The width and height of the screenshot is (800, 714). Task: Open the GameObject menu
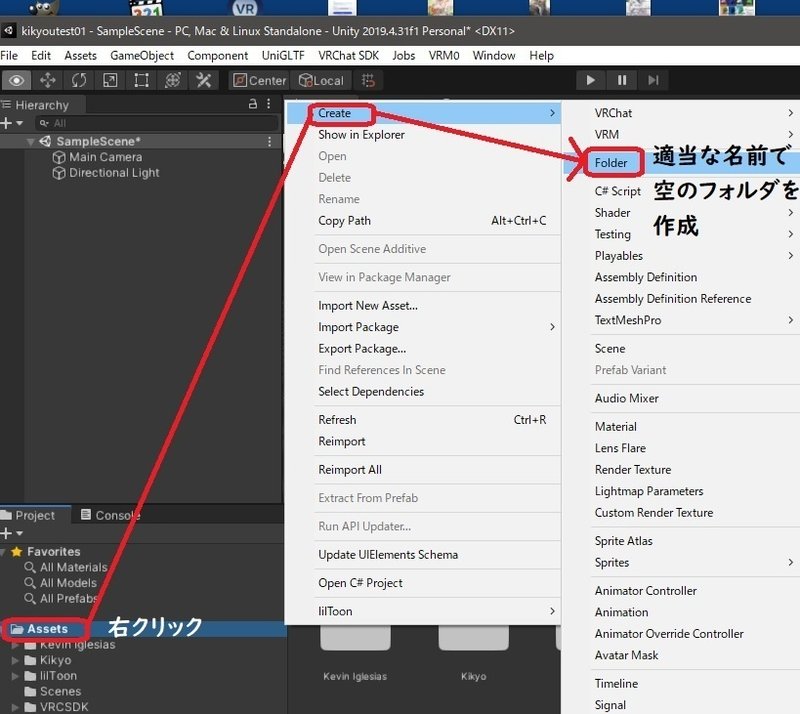point(142,55)
